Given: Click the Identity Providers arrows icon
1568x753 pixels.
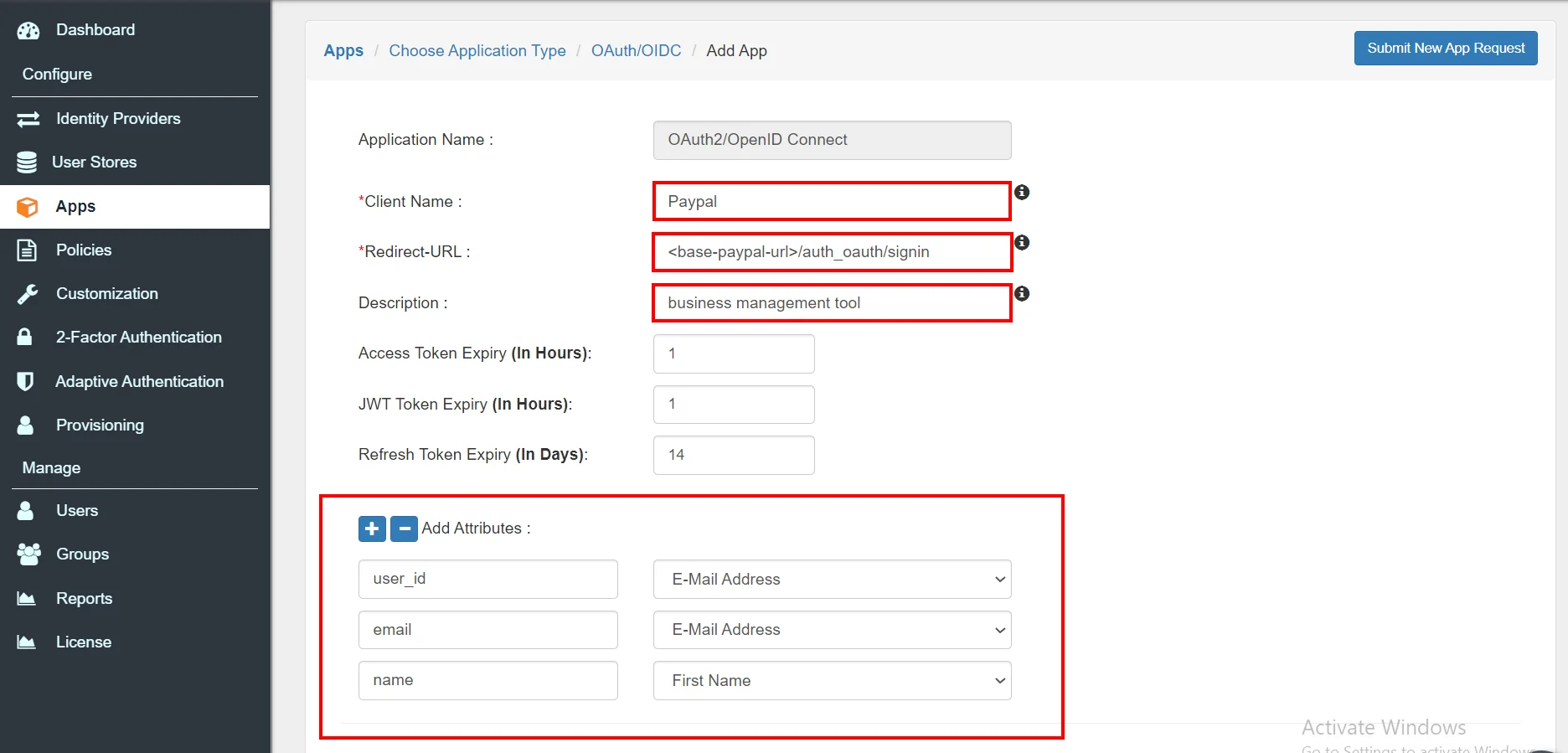Looking at the screenshot, I should click(28, 119).
